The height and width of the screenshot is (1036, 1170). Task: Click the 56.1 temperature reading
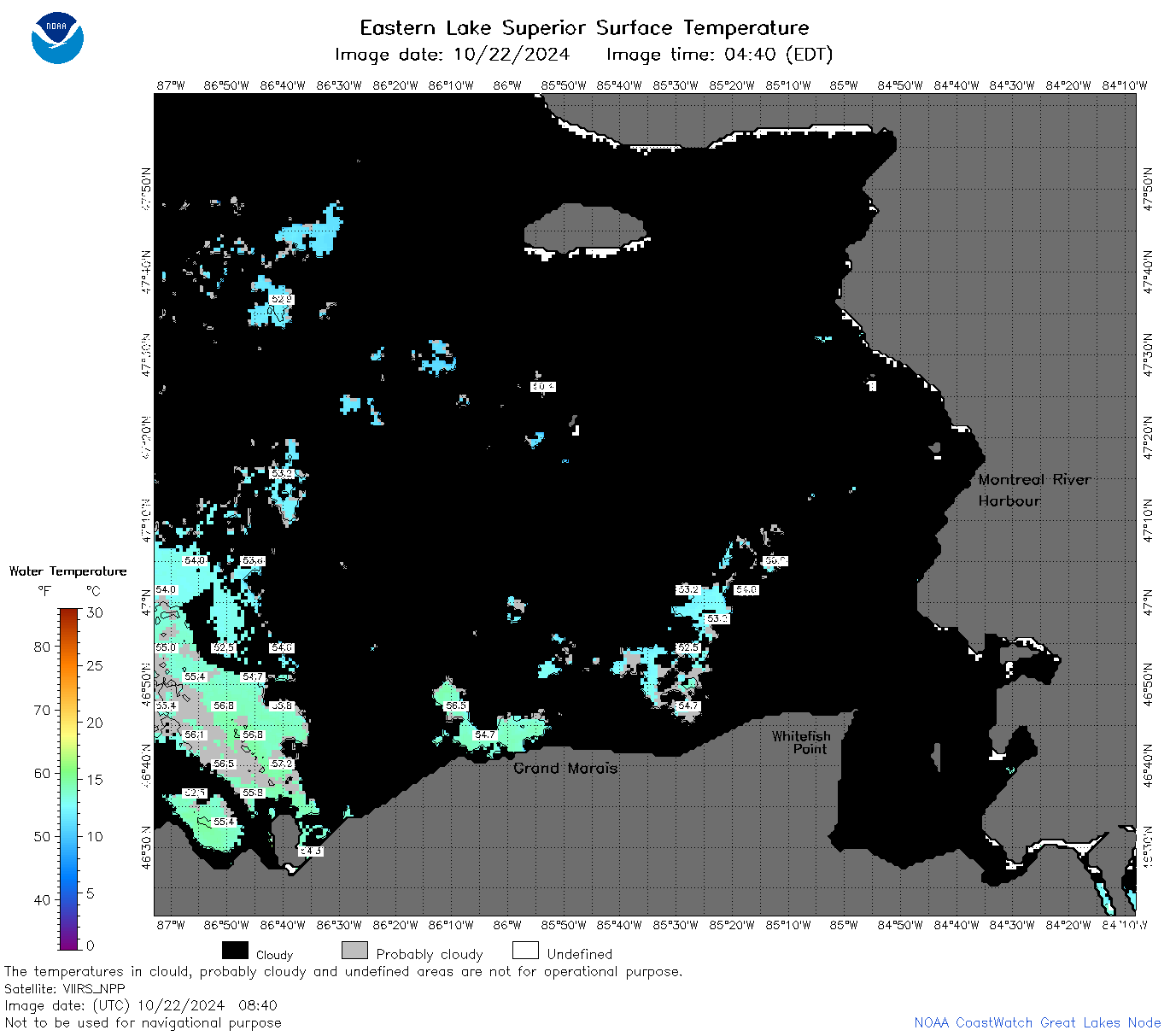(x=195, y=735)
